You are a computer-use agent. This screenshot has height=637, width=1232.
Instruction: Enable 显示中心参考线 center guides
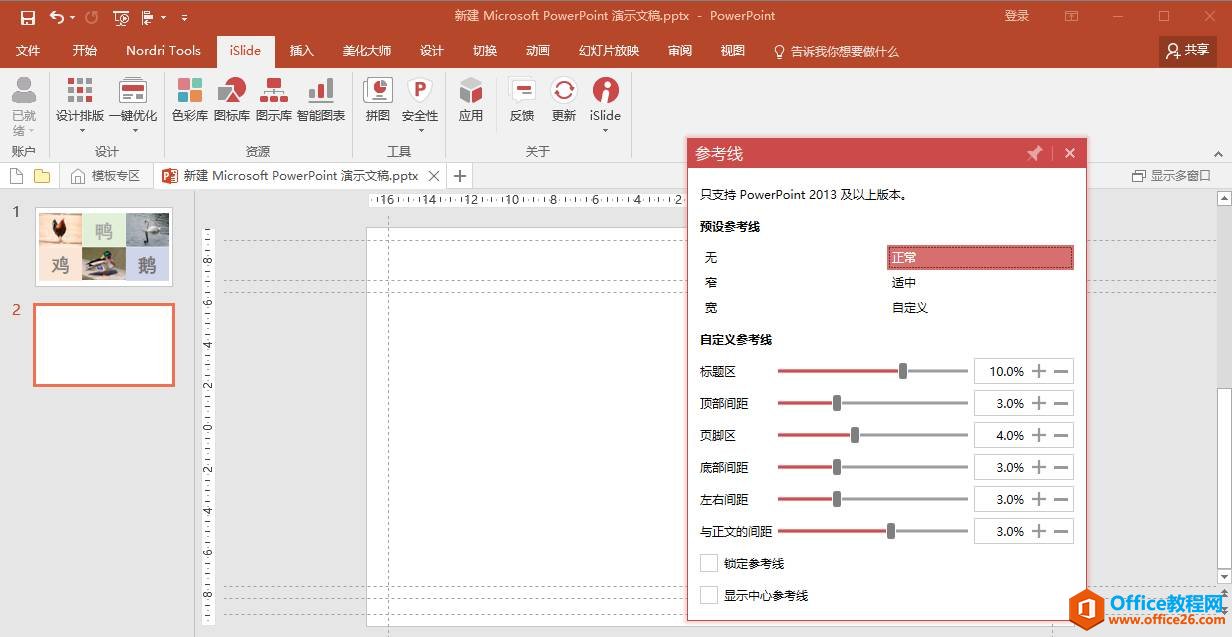point(709,595)
